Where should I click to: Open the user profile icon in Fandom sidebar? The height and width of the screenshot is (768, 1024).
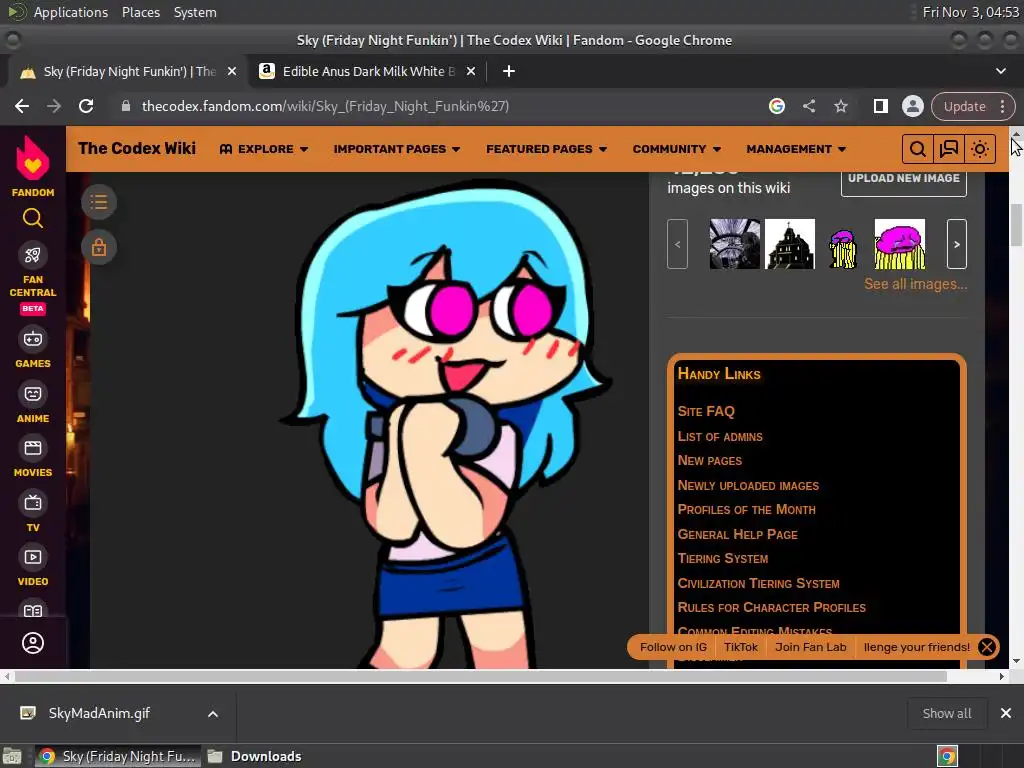click(33, 643)
